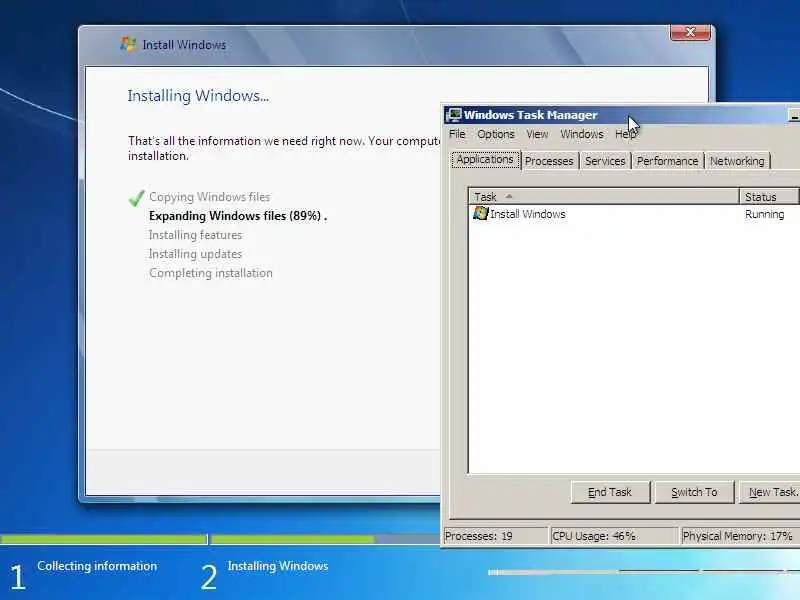Click the New Task button
Viewport: 800px width, 600px height.
pos(769,492)
